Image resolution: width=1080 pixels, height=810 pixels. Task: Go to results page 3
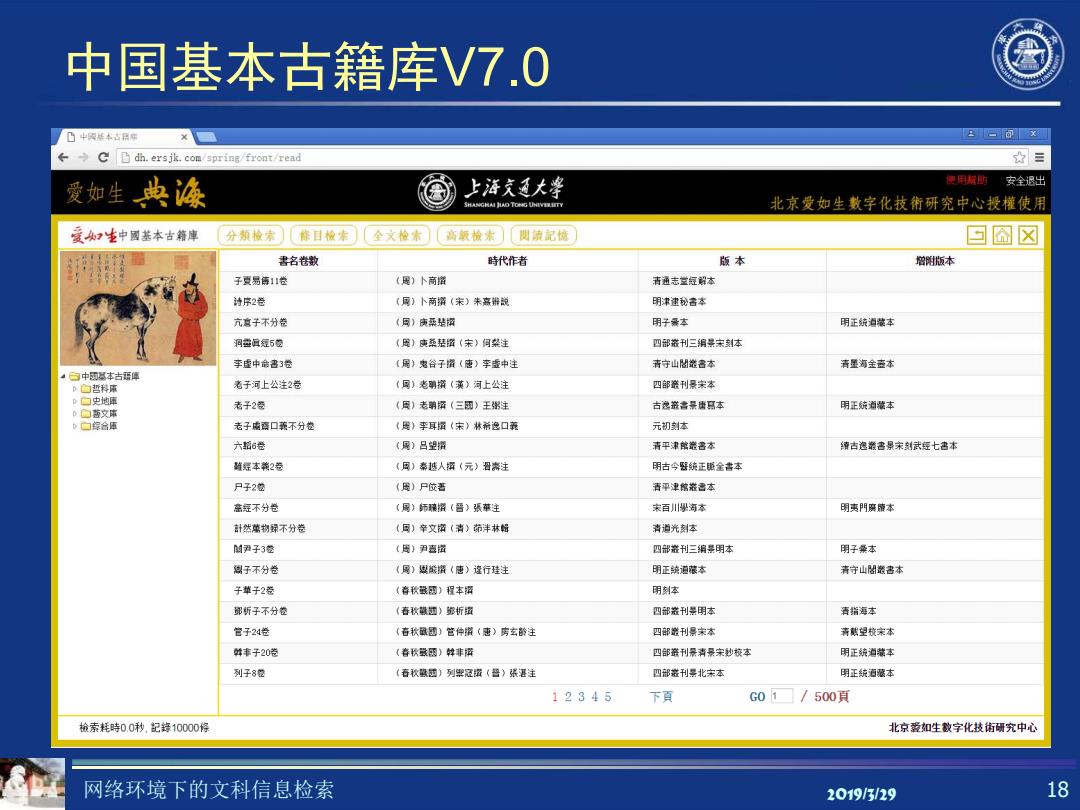pos(581,697)
